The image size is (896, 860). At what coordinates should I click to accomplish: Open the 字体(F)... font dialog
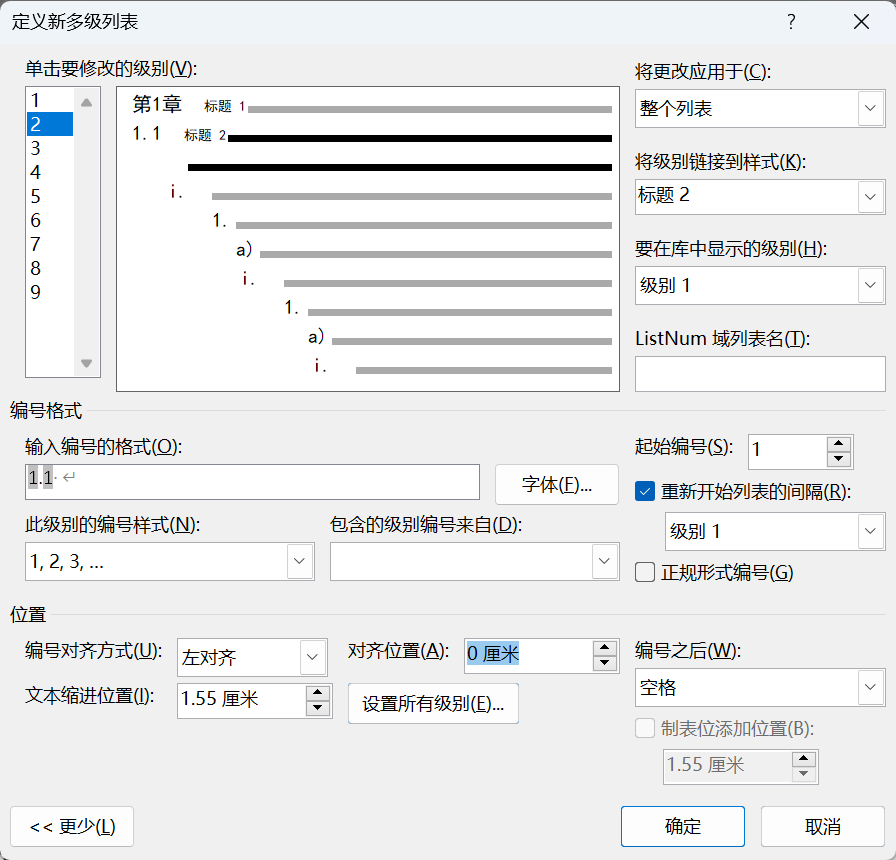click(557, 485)
